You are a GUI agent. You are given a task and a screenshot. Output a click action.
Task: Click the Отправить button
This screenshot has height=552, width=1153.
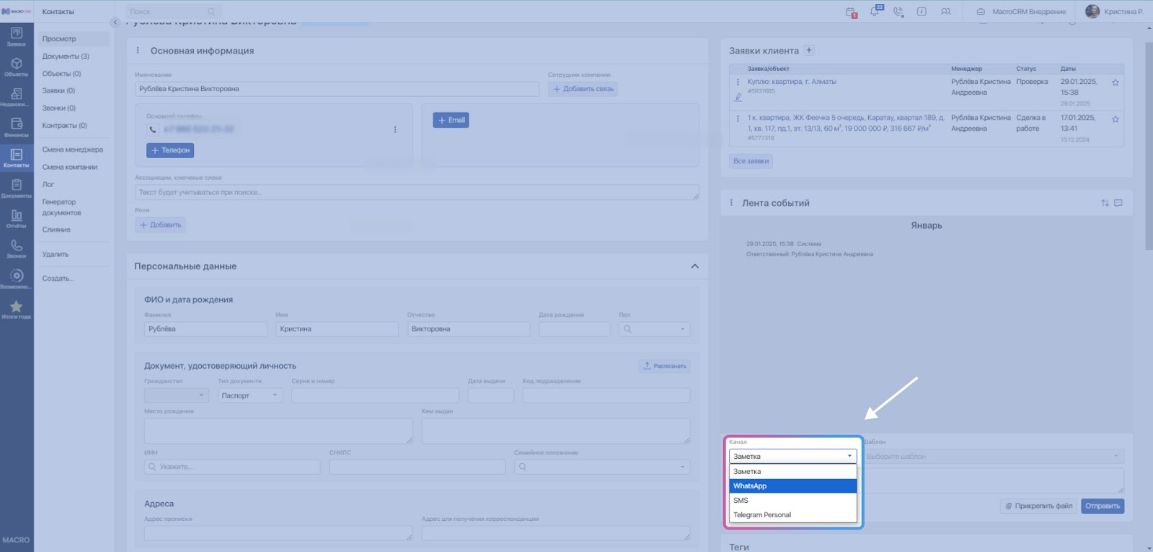coord(1102,506)
